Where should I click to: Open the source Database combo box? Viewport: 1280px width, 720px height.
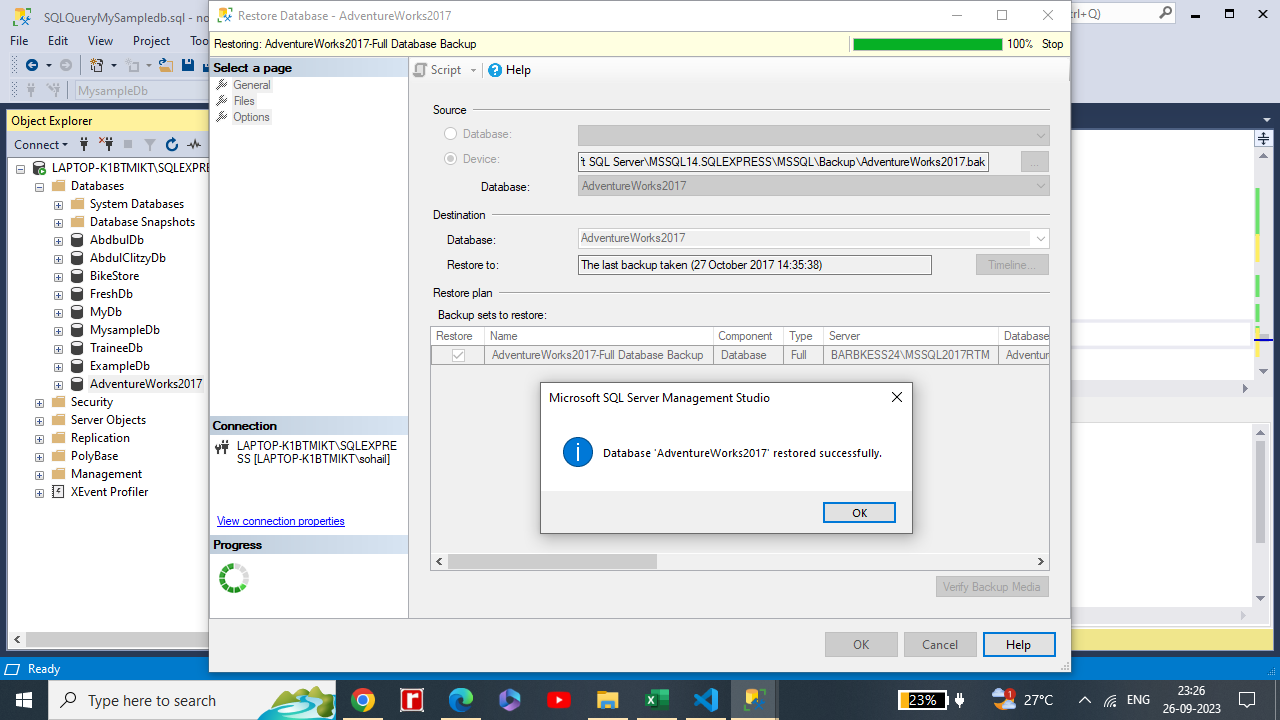[813, 135]
